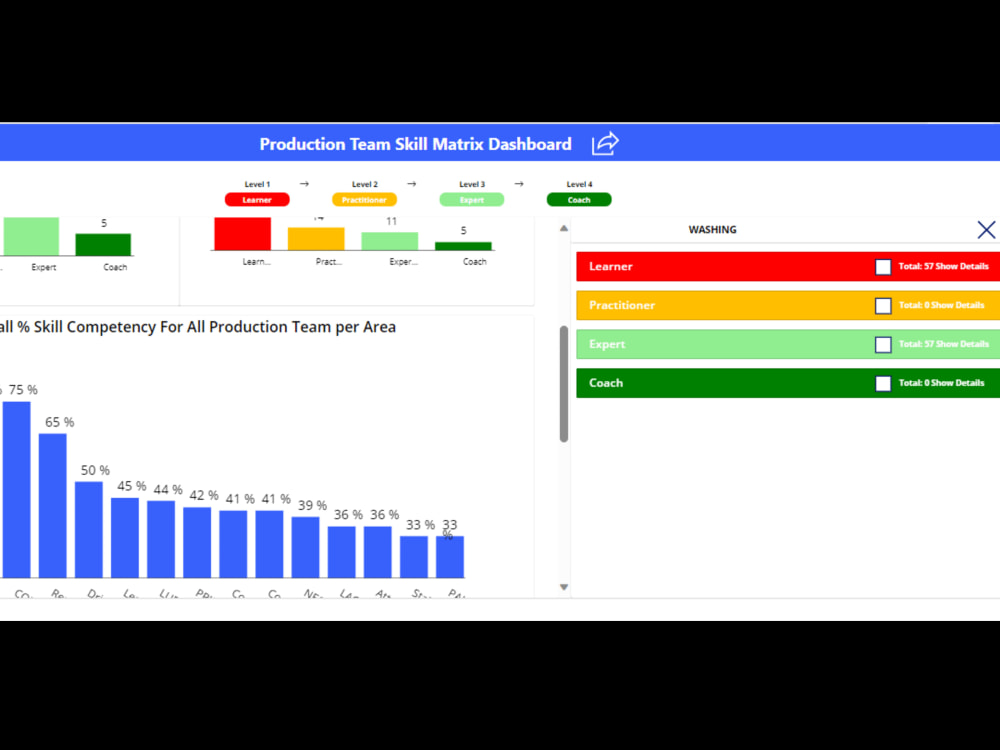Click the dashboard title text
Screen dimensions: 1000x750
coord(415,144)
